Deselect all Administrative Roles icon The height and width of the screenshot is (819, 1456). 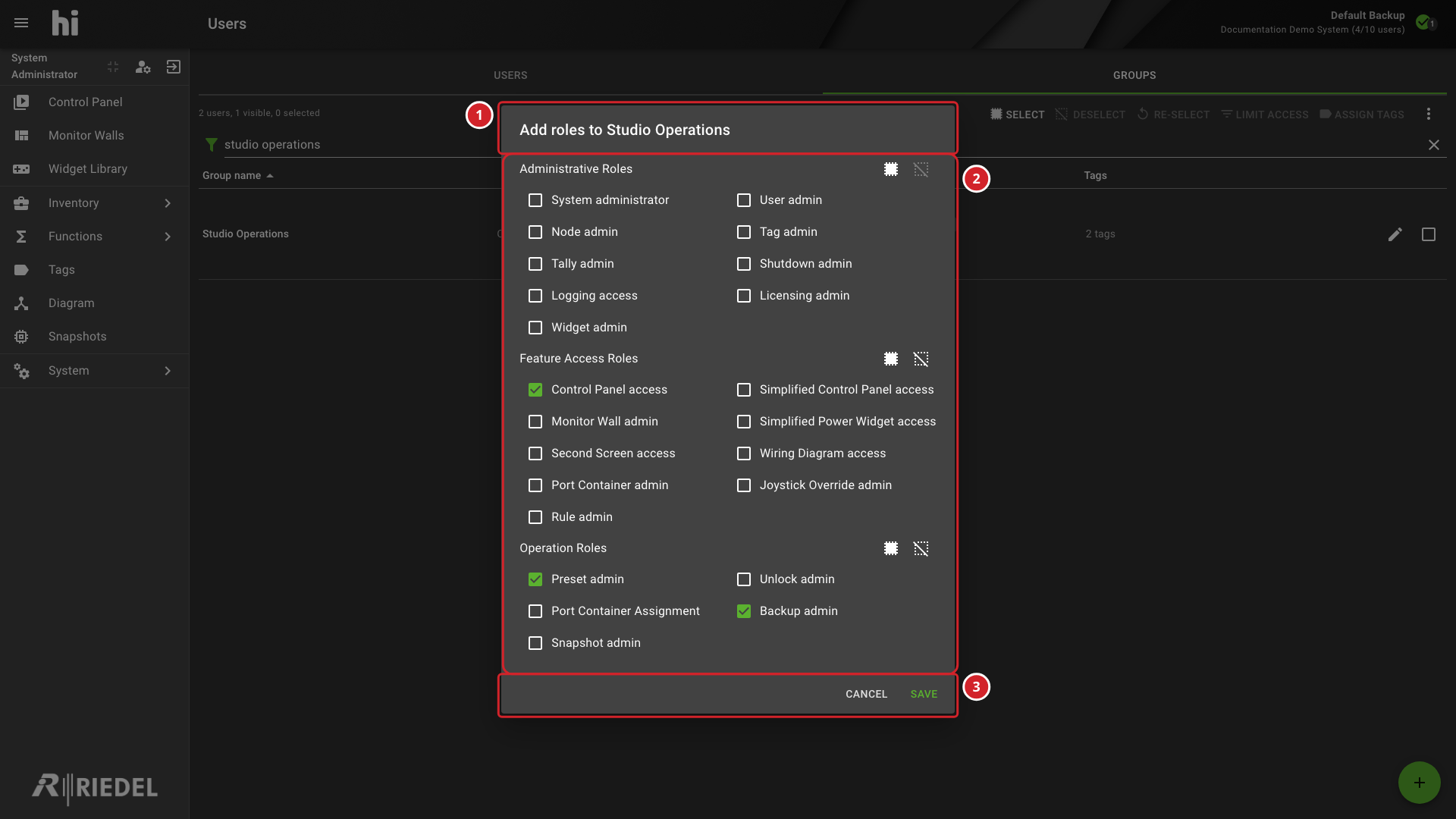(921, 169)
